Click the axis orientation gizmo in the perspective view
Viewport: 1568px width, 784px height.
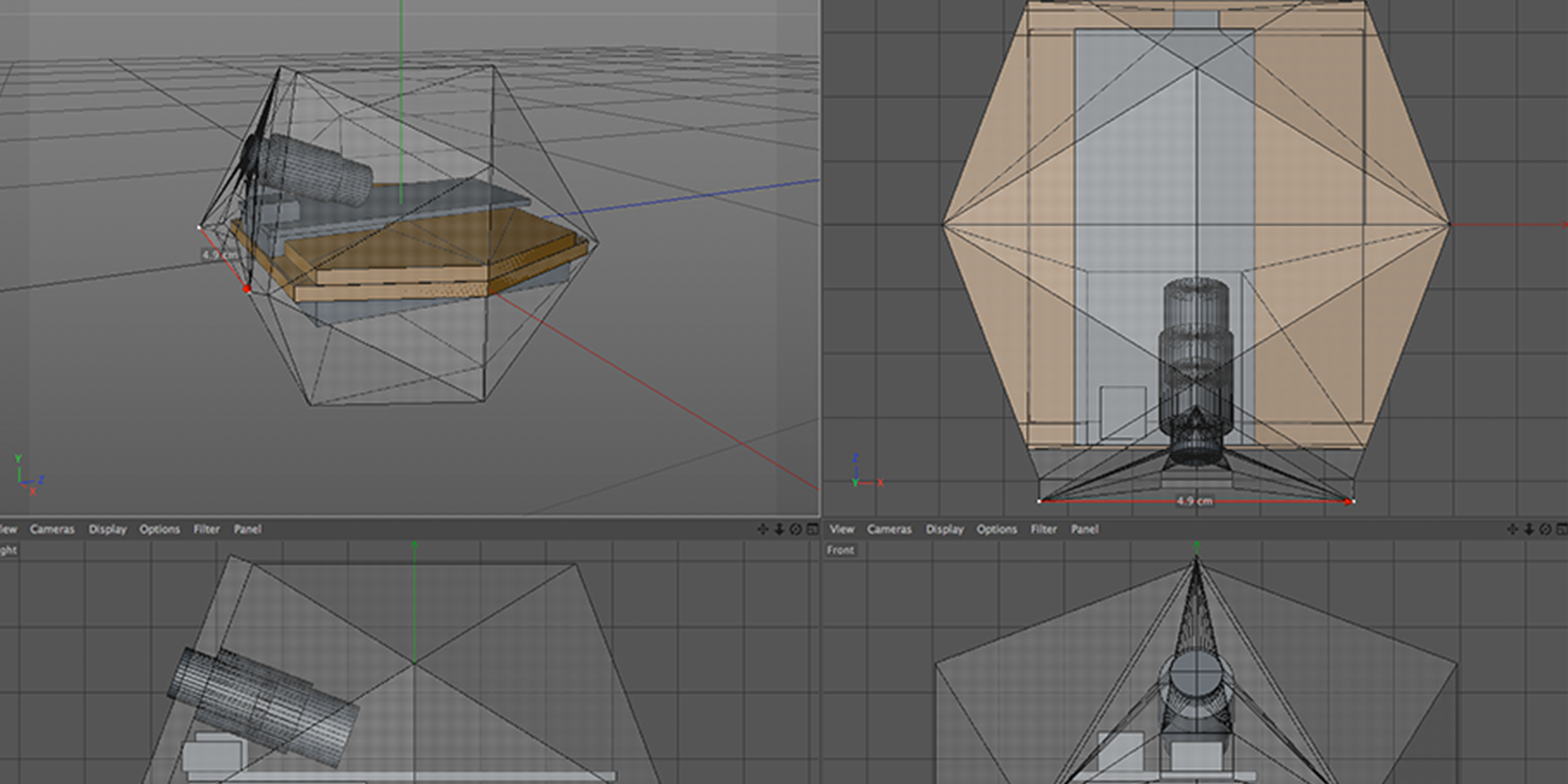pos(29,475)
